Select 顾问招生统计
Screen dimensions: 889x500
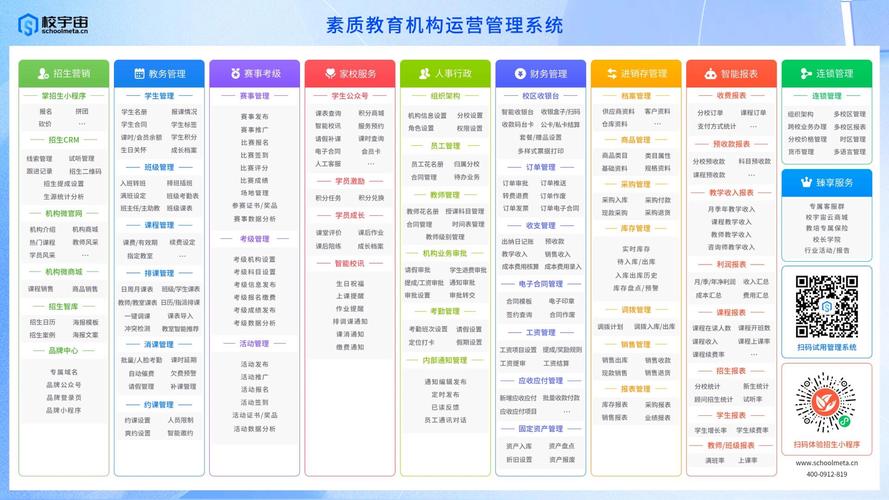pyautogui.click(x=714, y=399)
